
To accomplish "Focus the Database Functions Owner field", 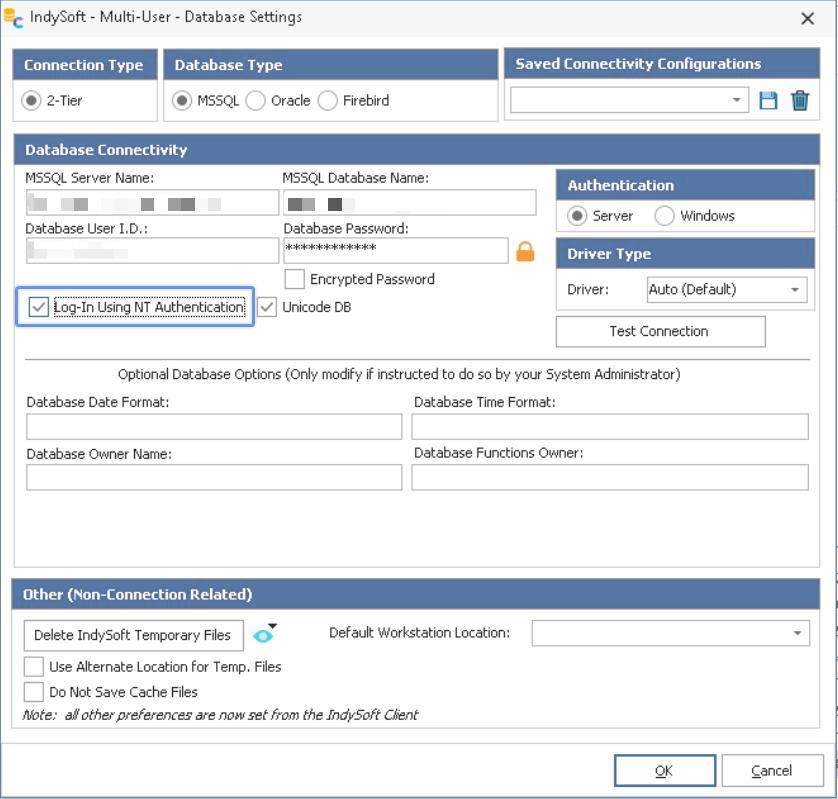I will click(610, 477).
